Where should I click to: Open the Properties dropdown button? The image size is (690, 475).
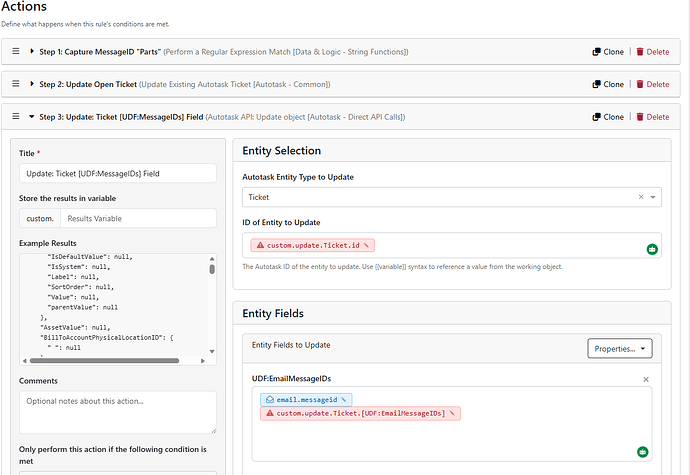click(x=620, y=348)
